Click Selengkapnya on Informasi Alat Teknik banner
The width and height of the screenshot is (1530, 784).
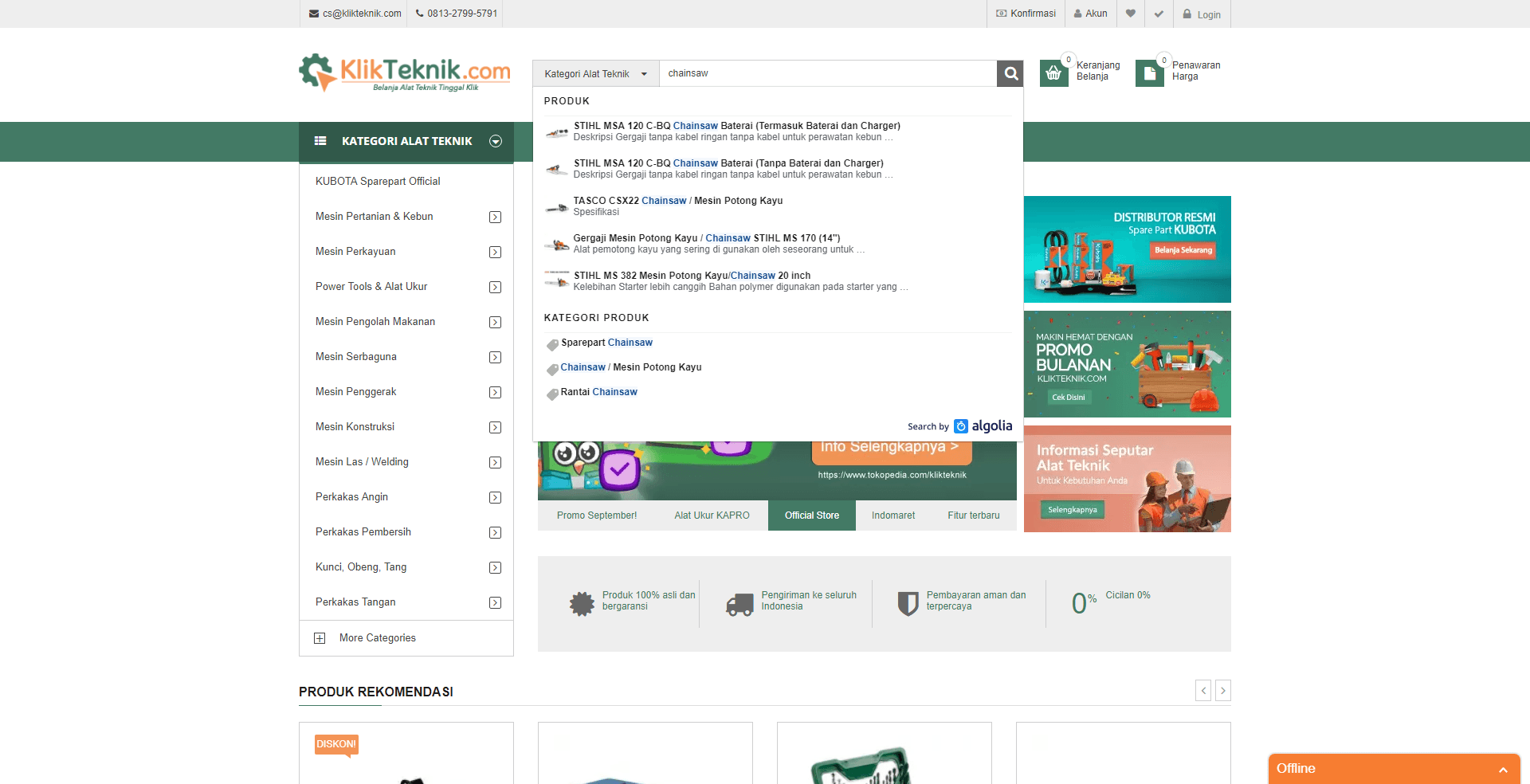[1072, 510]
